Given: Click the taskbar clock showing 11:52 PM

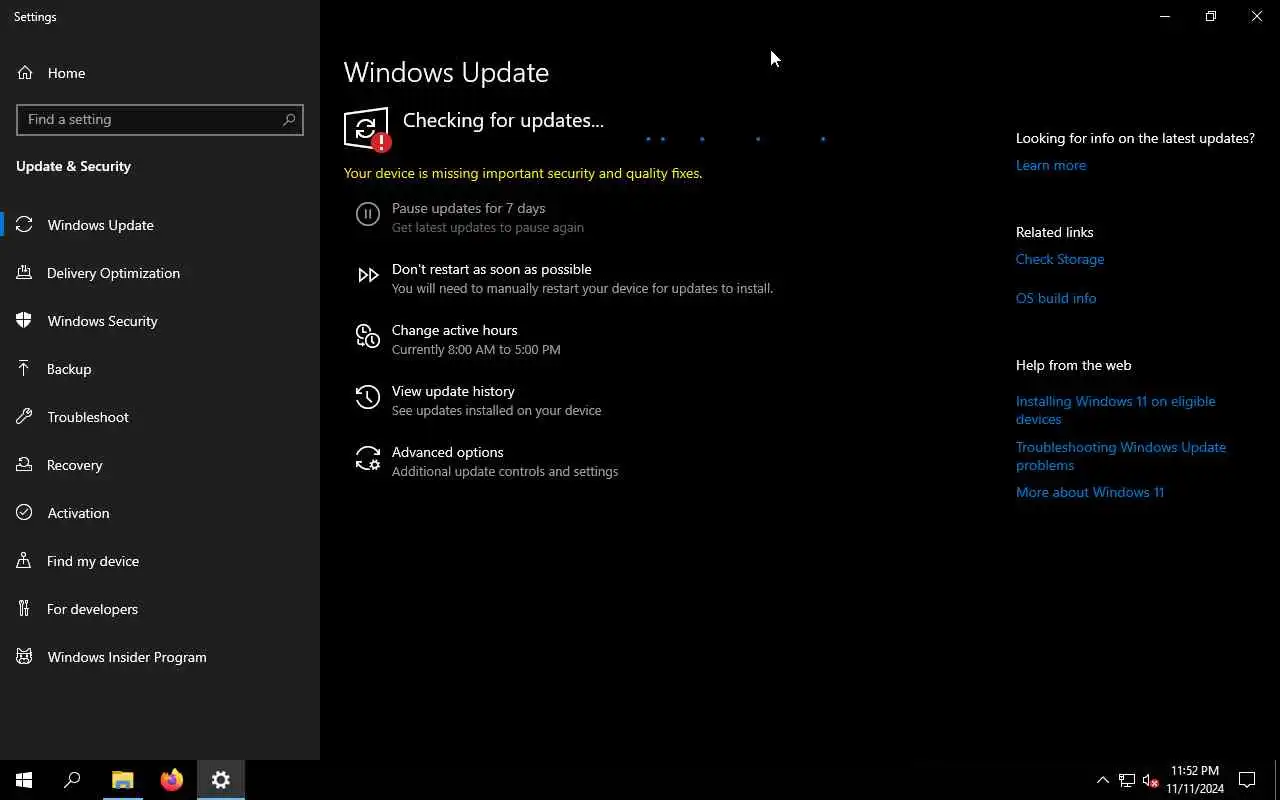Looking at the screenshot, I should click(1195, 780).
